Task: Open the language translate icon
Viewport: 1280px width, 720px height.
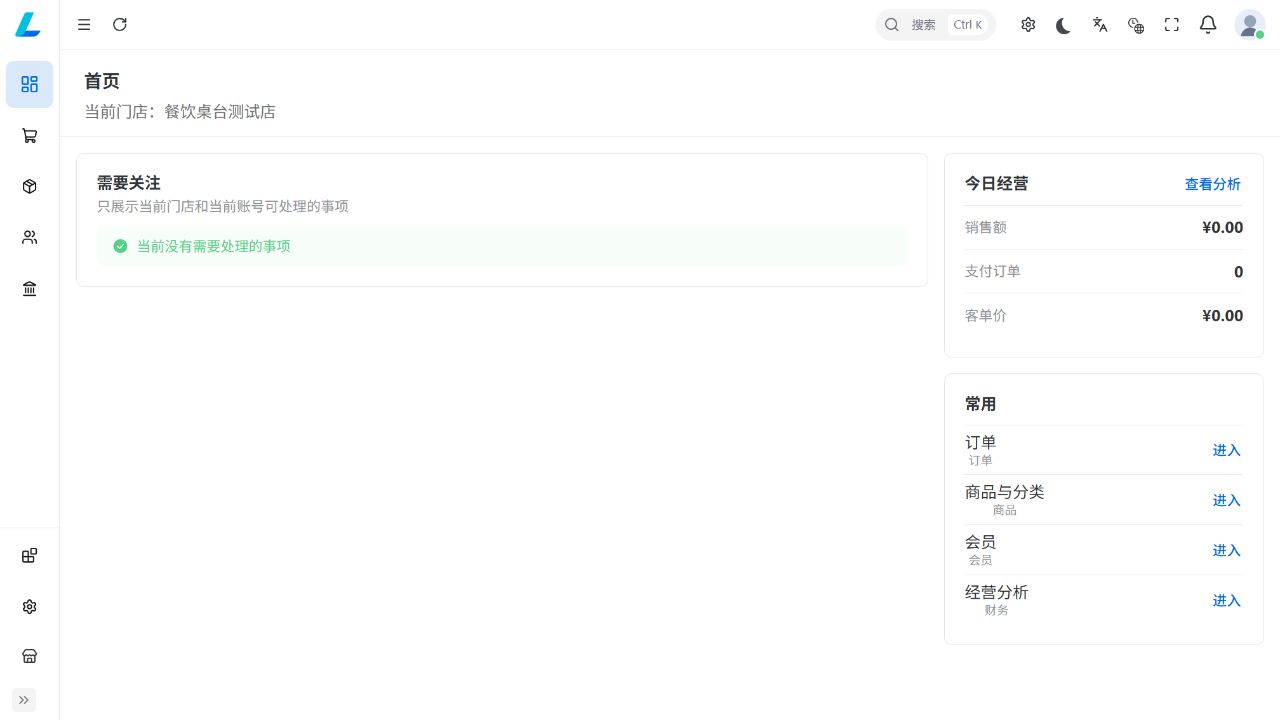Action: click(1100, 25)
